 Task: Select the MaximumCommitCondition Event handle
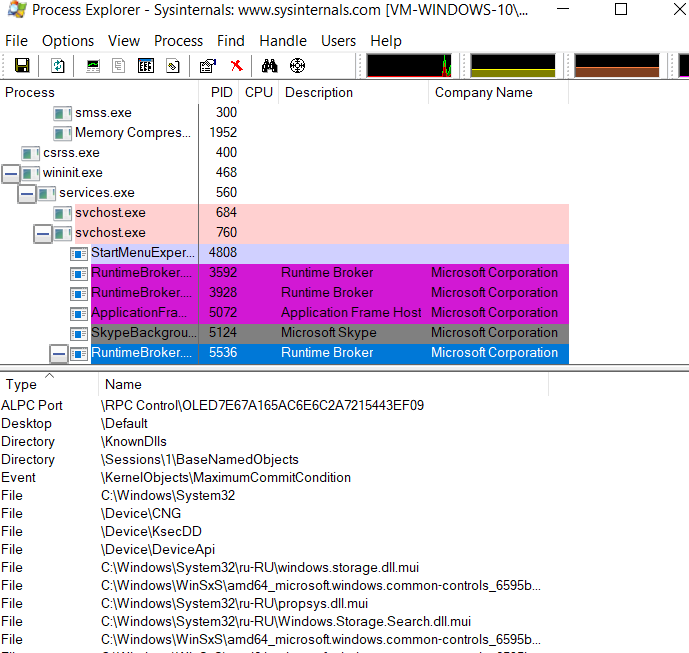274,477
